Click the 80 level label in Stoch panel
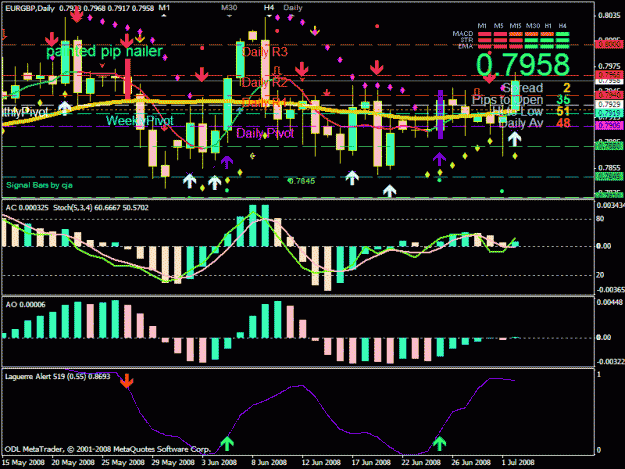The image size is (625, 469). [x=600, y=219]
